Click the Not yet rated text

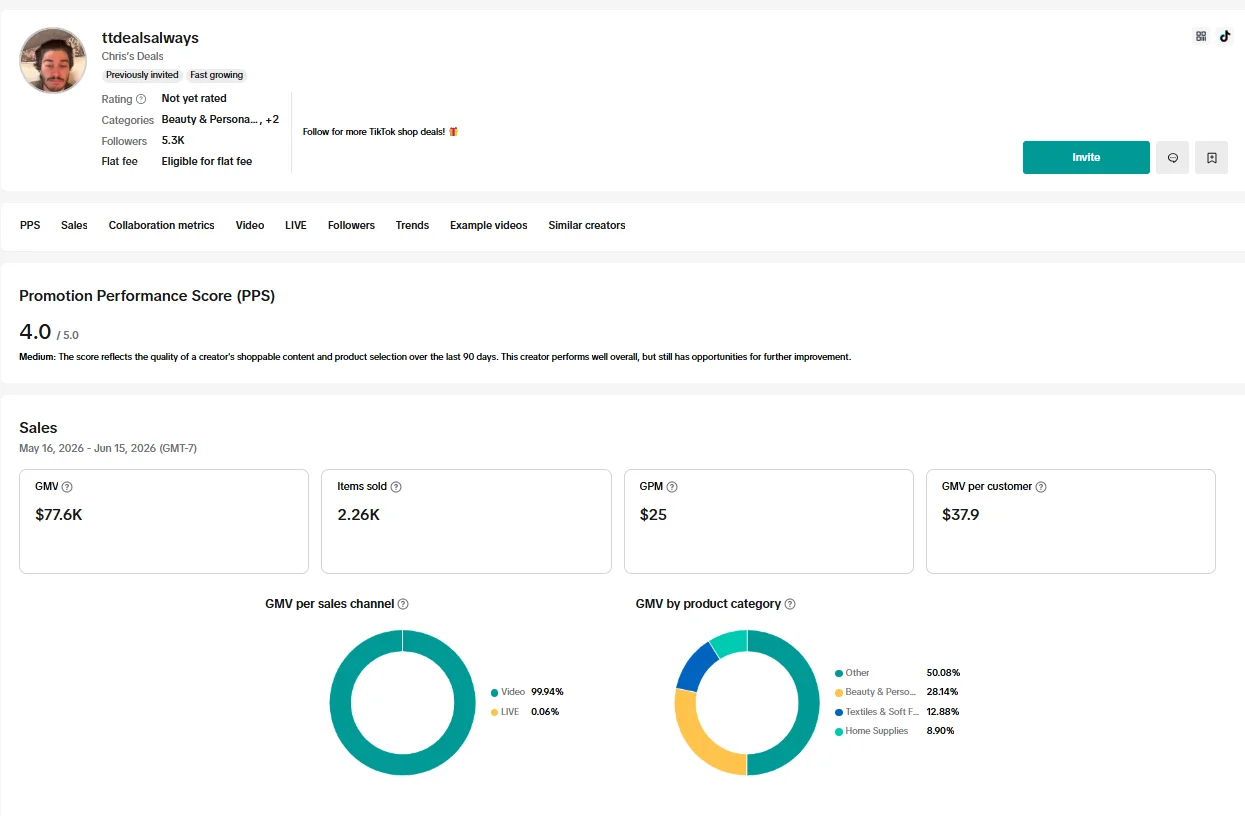[194, 98]
